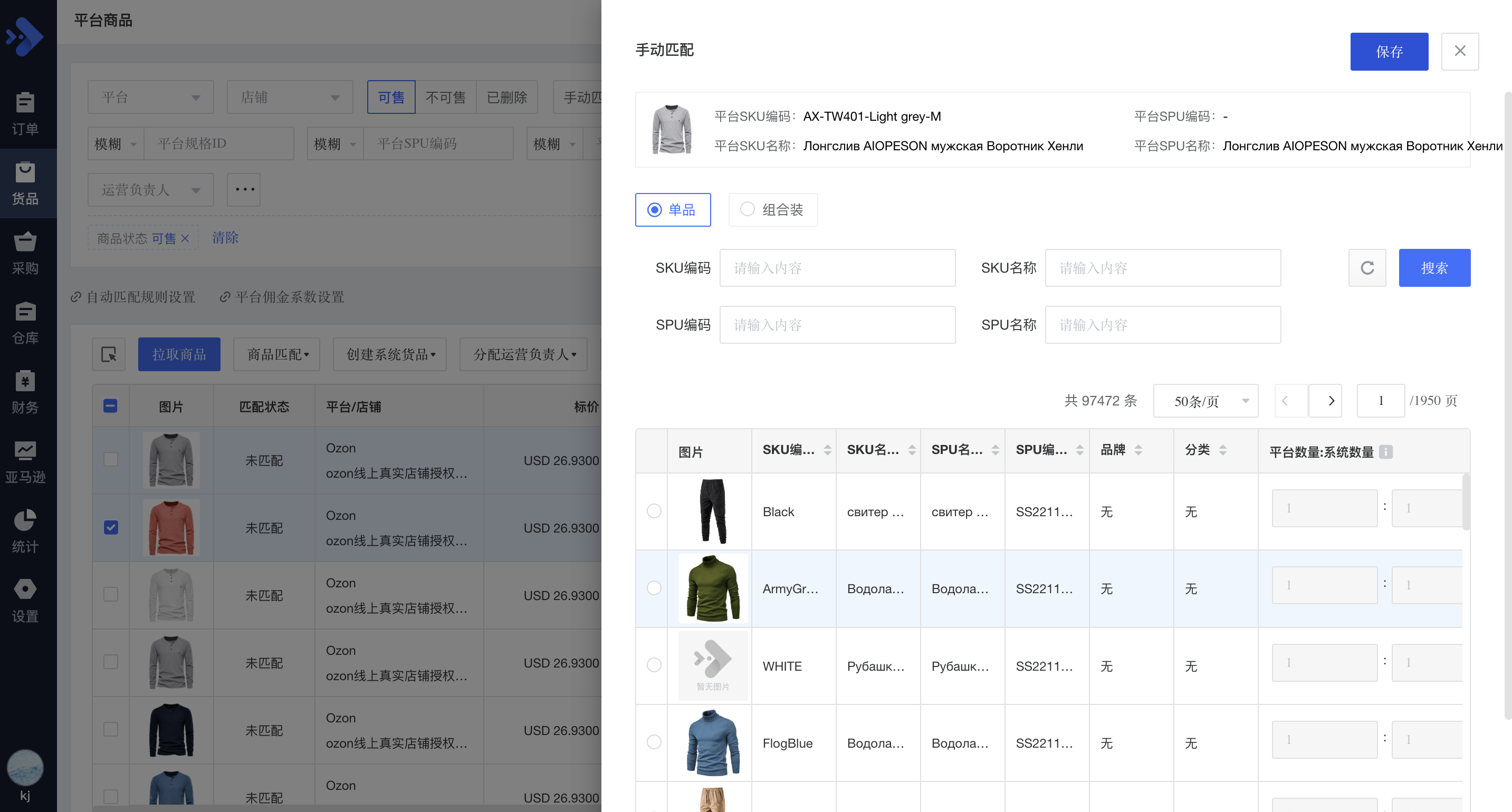Go to previous page arrow
This screenshot has height=812, width=1512.
point(1291,401)
